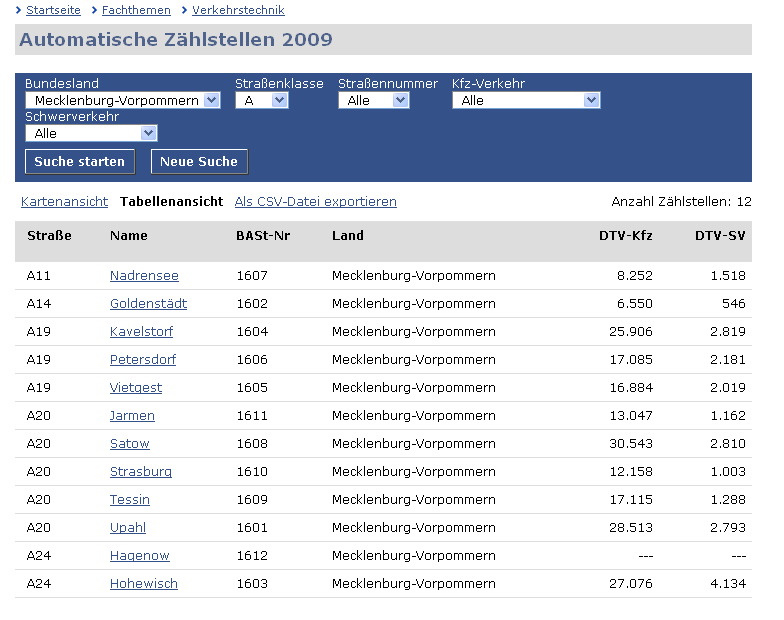Click DTV-SV value 2.181
Screen dimensions: 784x620
pyautogui.click(x=728, y=360)
